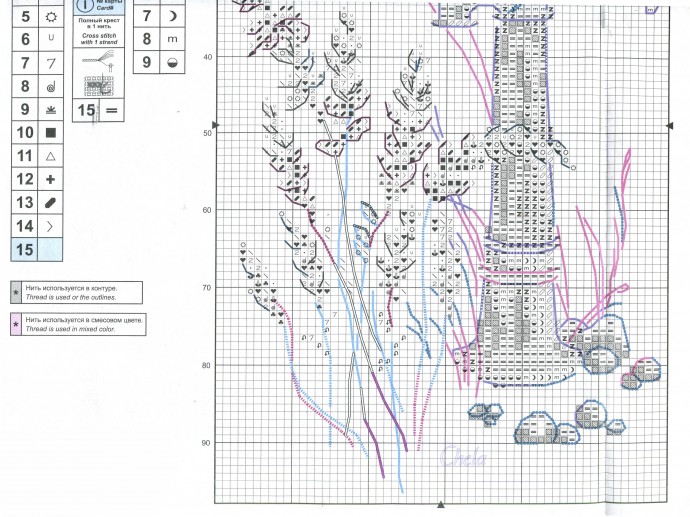Click the slanted oval symbol in row 13
The width and height of the screenshot is (690, 517).
[x=50, y=202]
